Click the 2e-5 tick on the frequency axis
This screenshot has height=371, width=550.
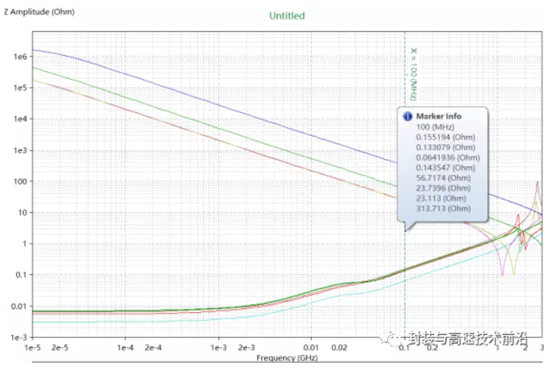pos(60,348)
